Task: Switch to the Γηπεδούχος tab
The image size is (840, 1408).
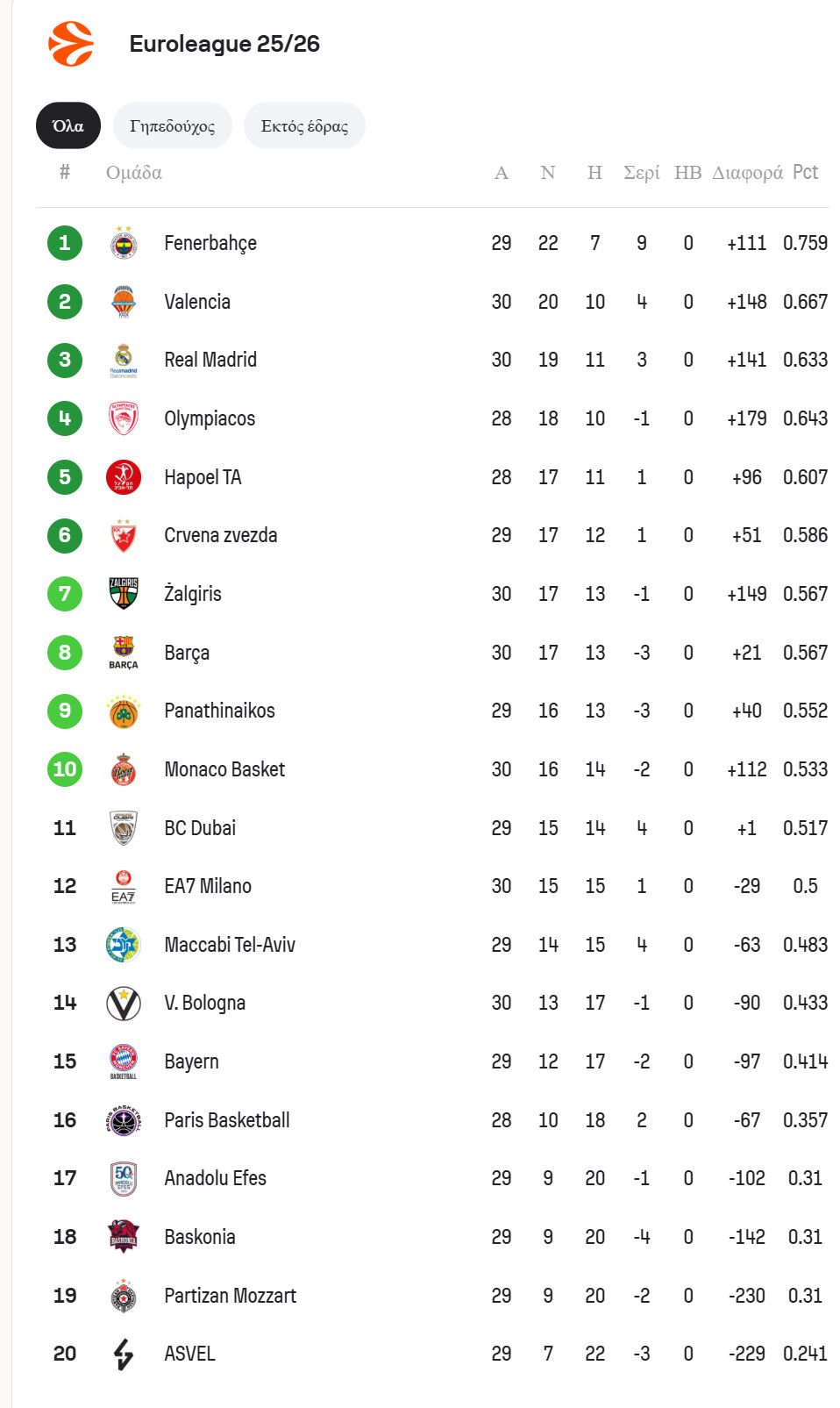Action: [x=172, y=126]
